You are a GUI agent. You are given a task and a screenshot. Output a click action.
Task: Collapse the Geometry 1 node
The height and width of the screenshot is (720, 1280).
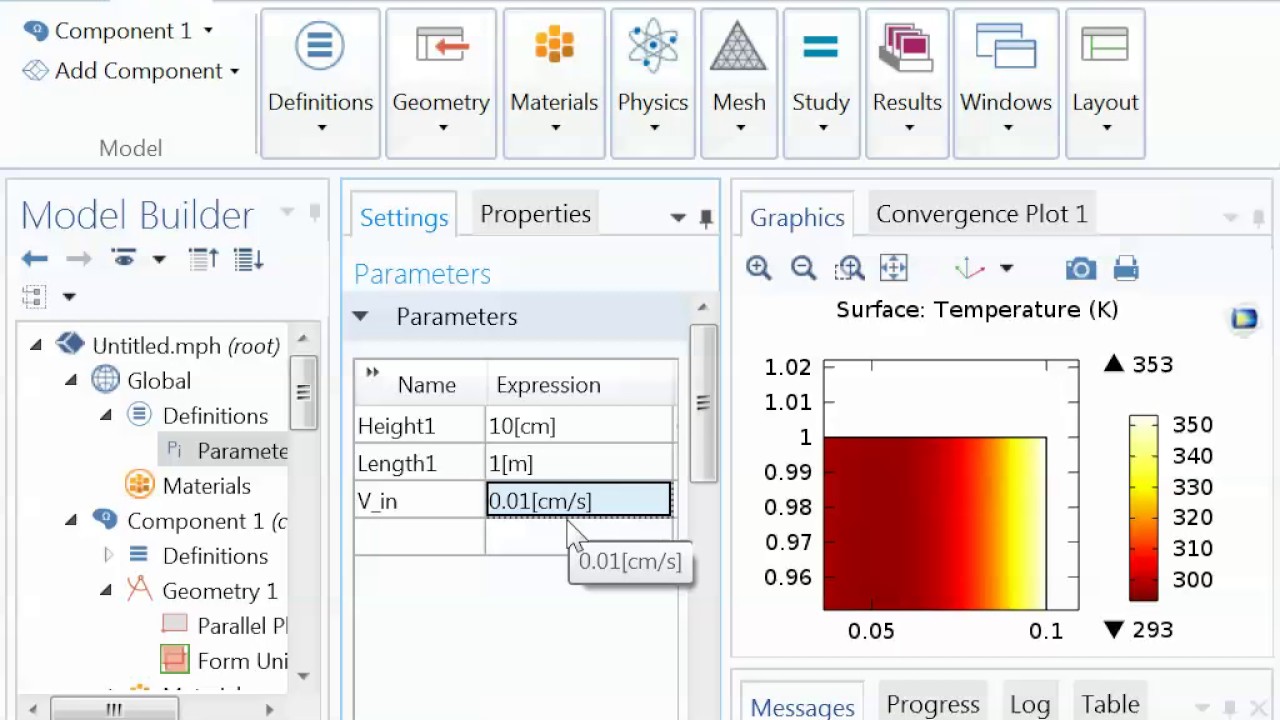click(106, 590)
